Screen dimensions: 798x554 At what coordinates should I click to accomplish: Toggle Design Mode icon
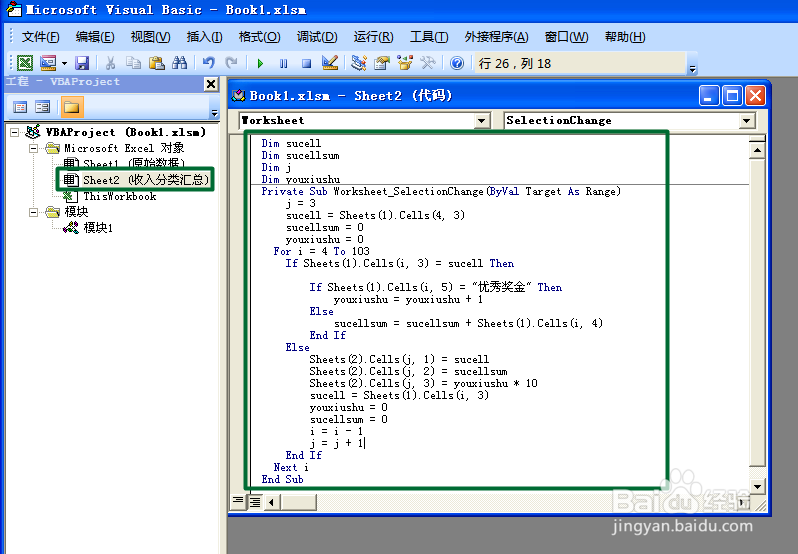(330, 63)
